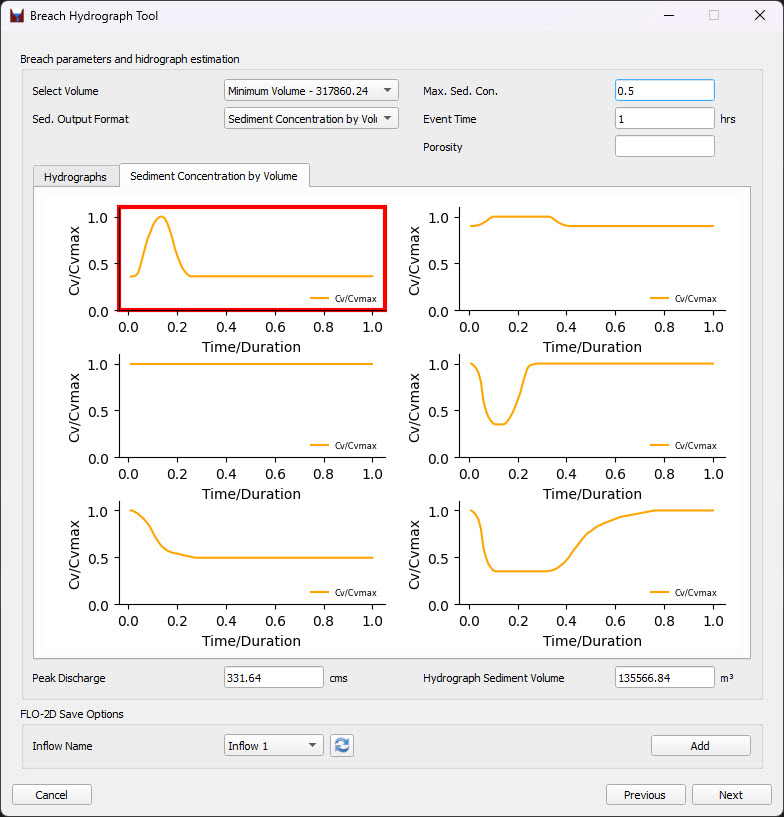Select the red-highlighted top-left sediment chart

point(251,258)
